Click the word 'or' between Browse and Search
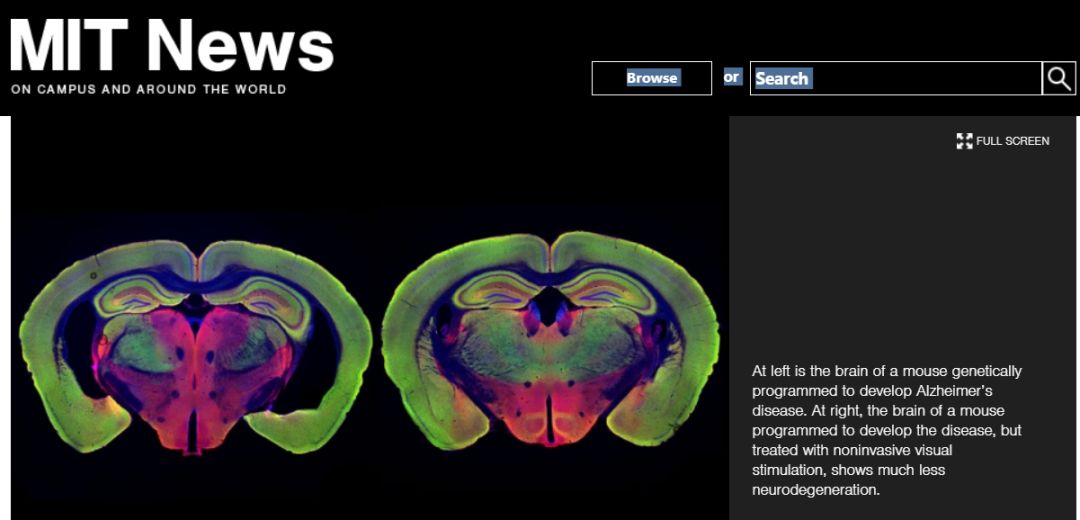 pos(731,77)
